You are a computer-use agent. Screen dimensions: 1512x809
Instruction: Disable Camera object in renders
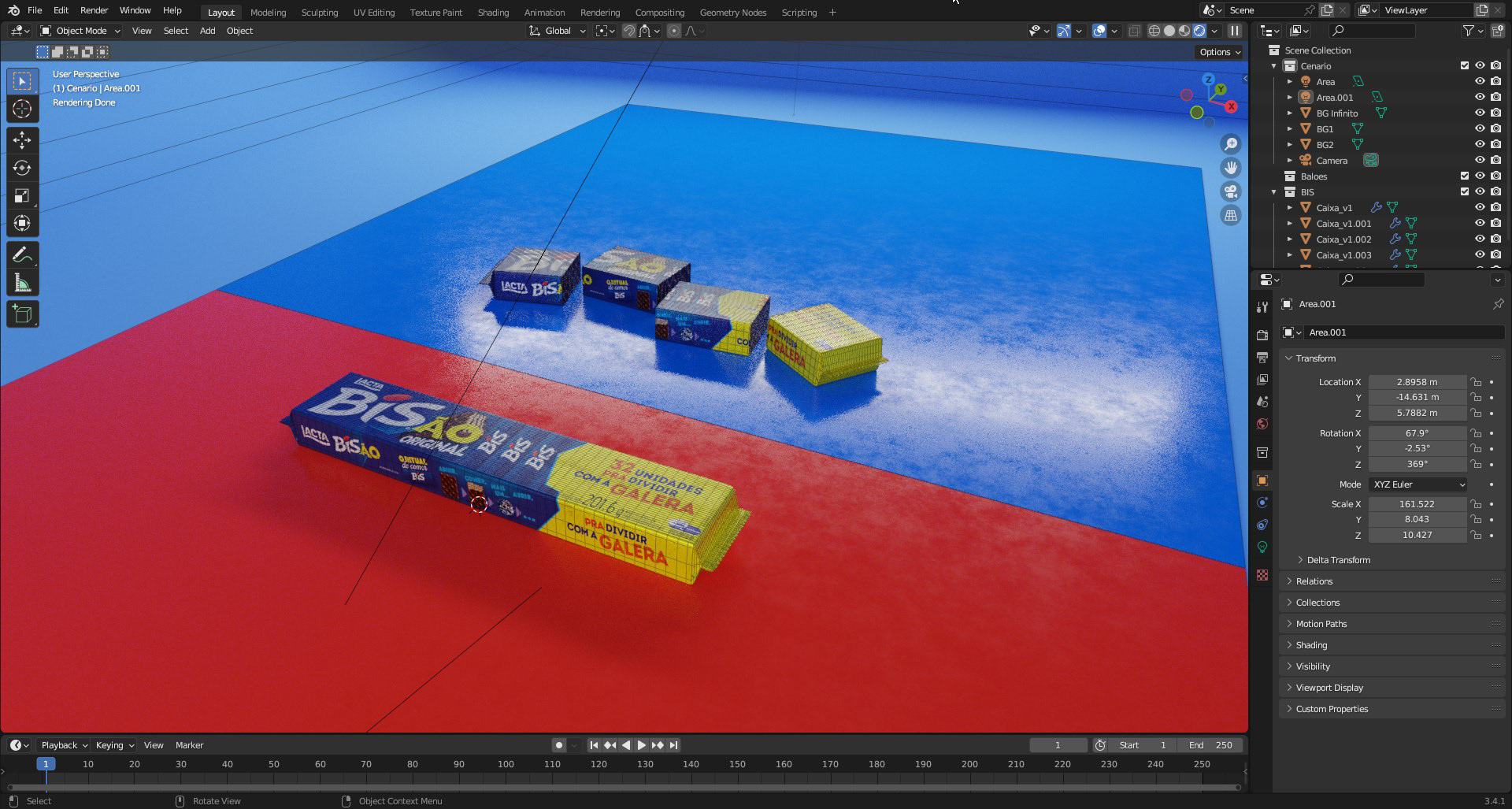tap(1495, 160)
